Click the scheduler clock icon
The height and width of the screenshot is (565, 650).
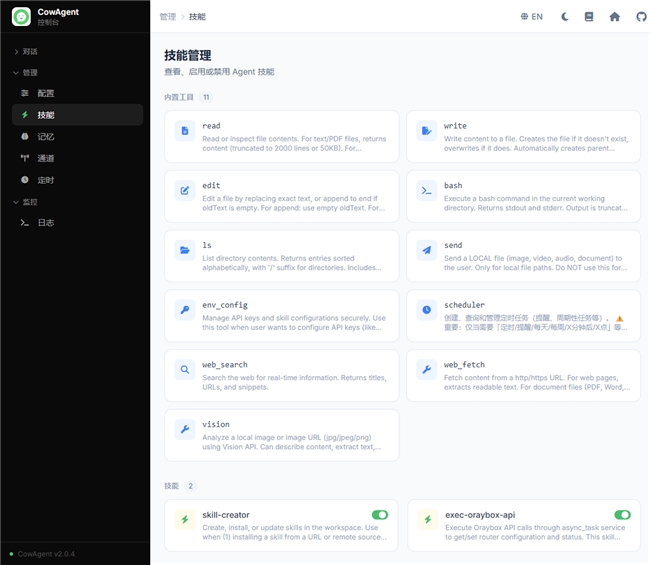[427, 309]
